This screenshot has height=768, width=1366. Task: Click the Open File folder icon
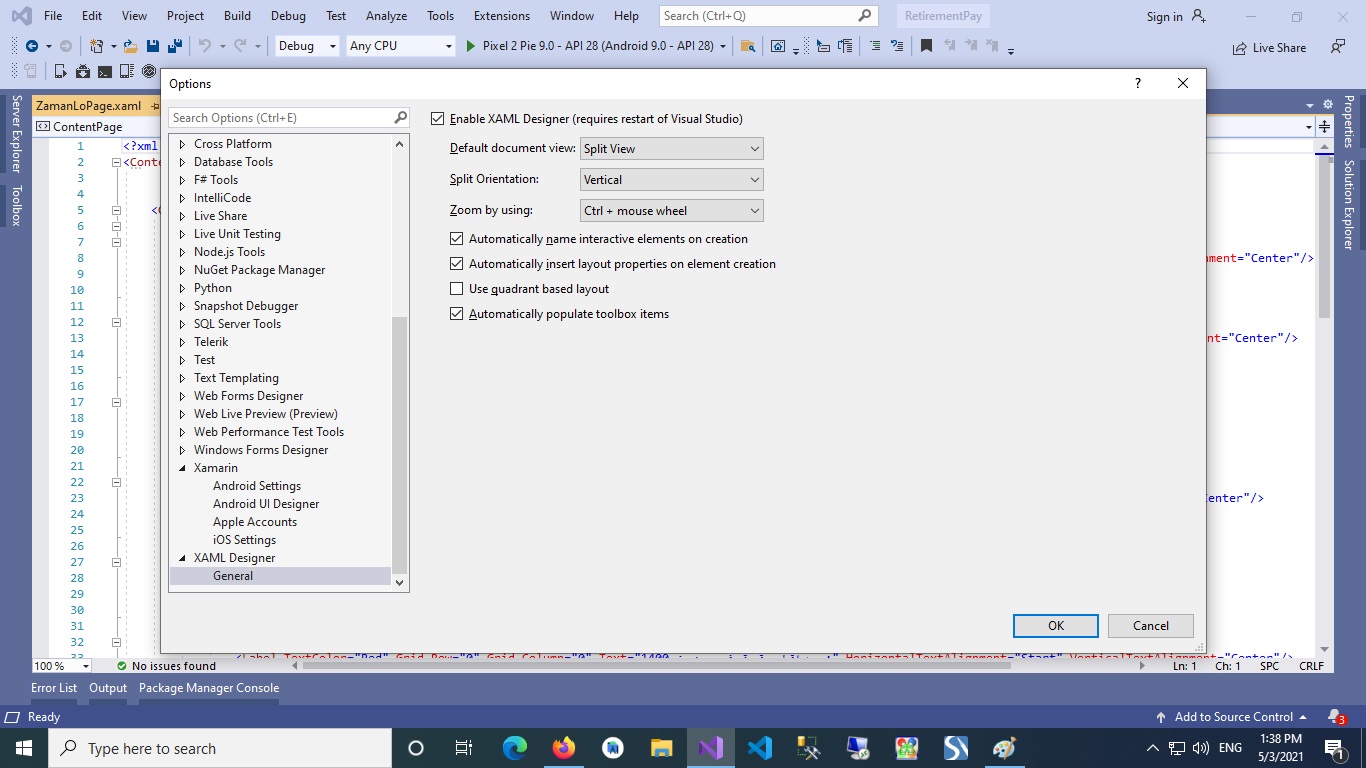pos(132,46)
